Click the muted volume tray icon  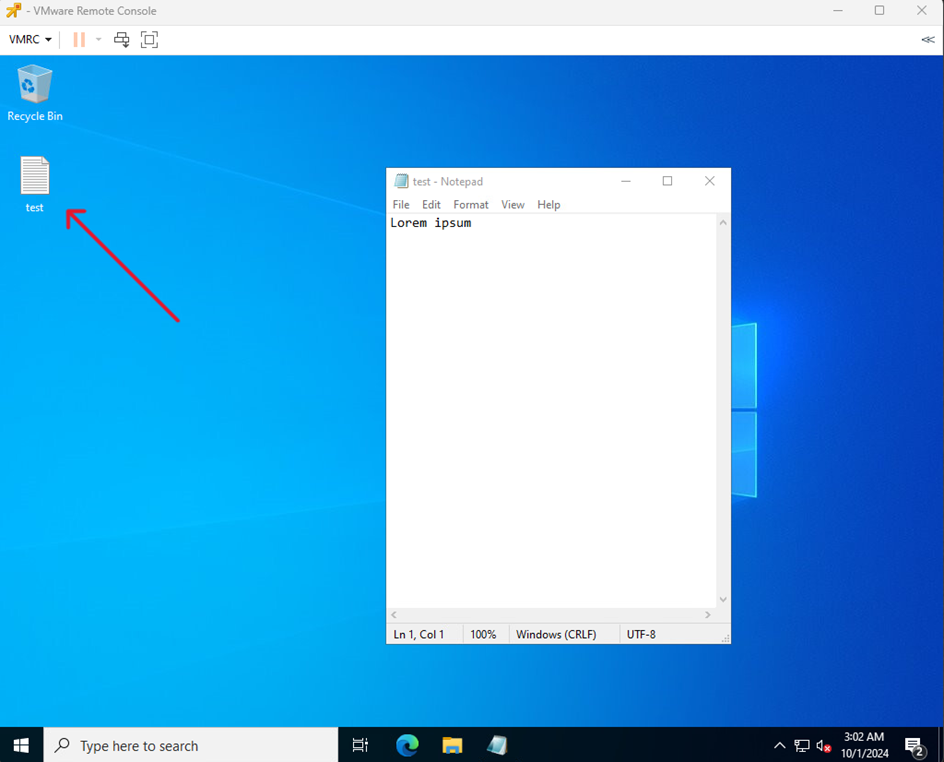pos(824,746)
